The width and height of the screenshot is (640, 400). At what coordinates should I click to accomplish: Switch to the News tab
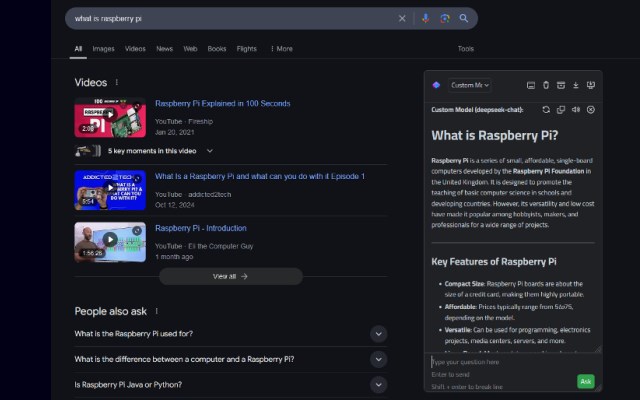point(164,49)
